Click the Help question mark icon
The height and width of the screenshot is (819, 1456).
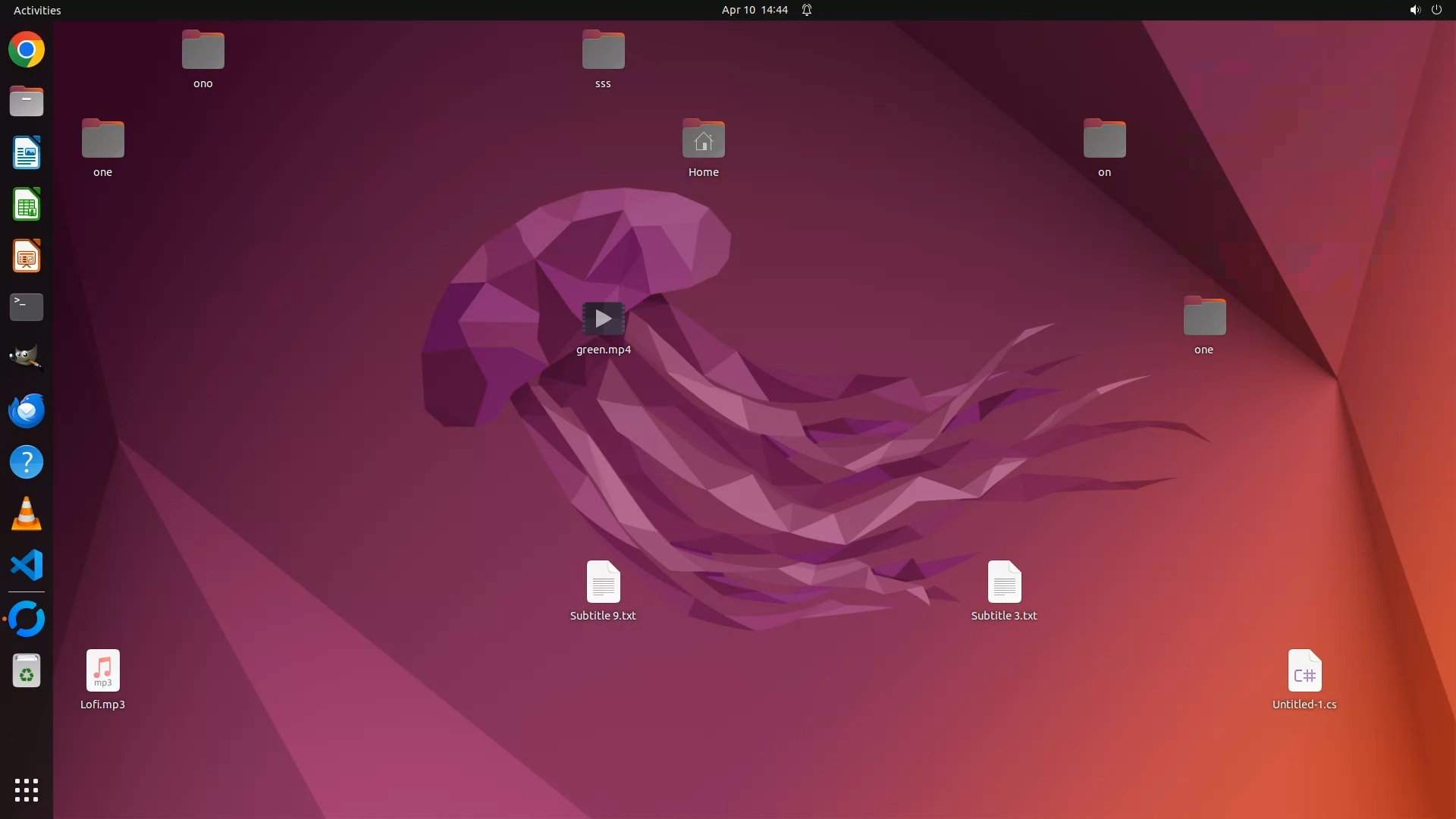click(x=27, y=462)
